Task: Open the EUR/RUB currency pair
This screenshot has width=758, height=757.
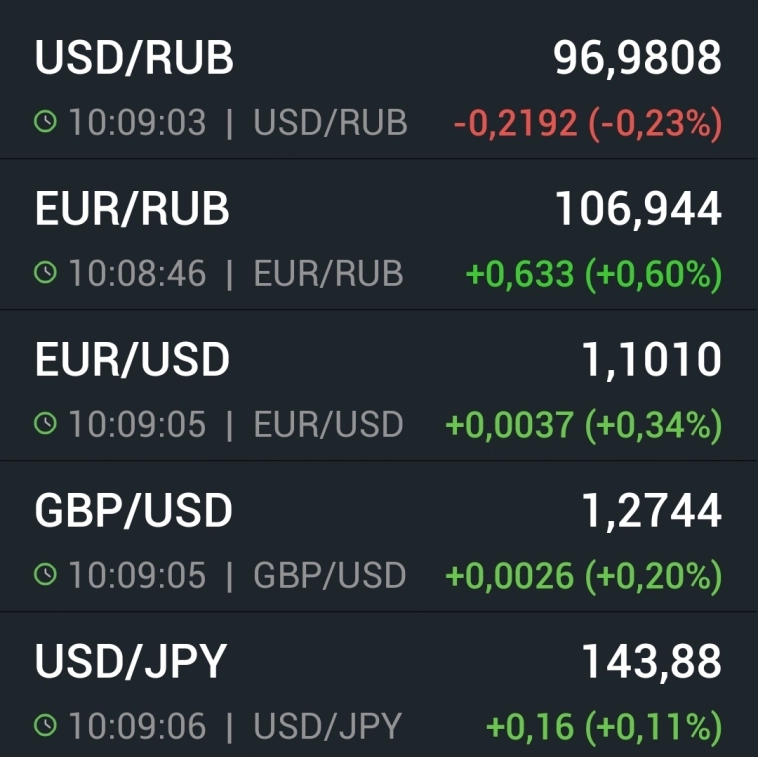Action: click(132, 210)
